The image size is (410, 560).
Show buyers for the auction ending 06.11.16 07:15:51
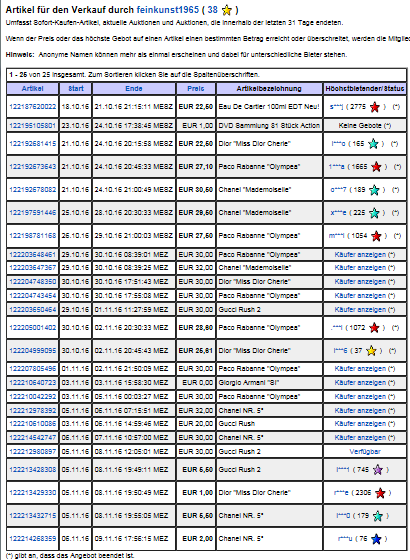click(x=360, y=410)
